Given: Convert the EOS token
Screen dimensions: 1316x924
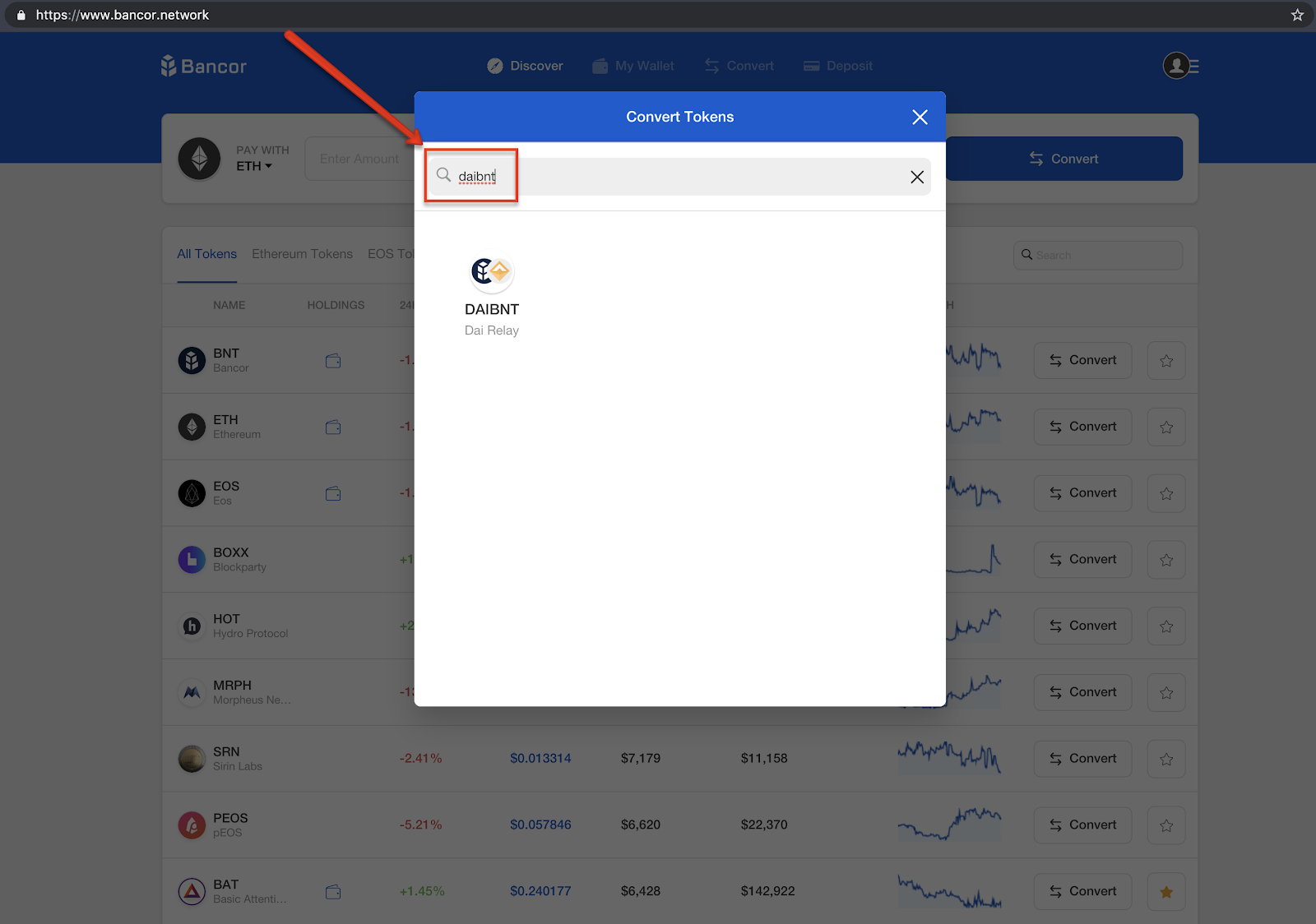Looking at the screenshot, I should click(1082, 493).
